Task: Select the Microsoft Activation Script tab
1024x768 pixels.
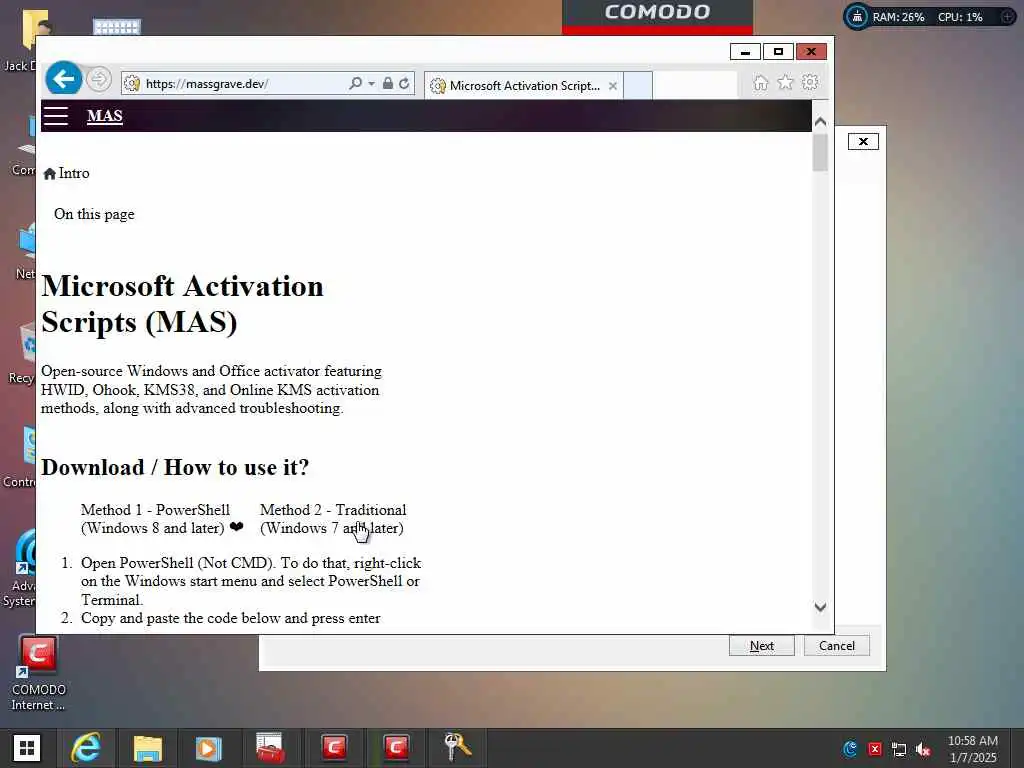Action: click(x=524, y=86)
